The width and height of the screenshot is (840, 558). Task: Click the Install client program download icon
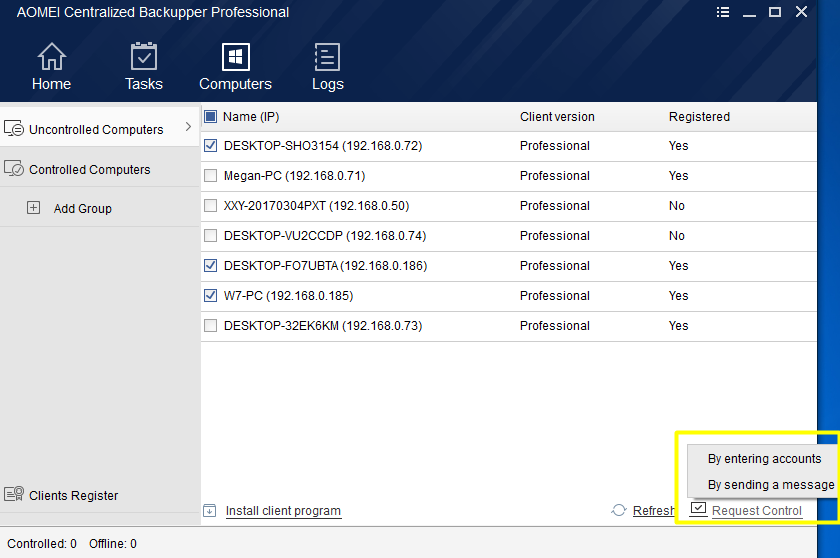click(210, 511)
